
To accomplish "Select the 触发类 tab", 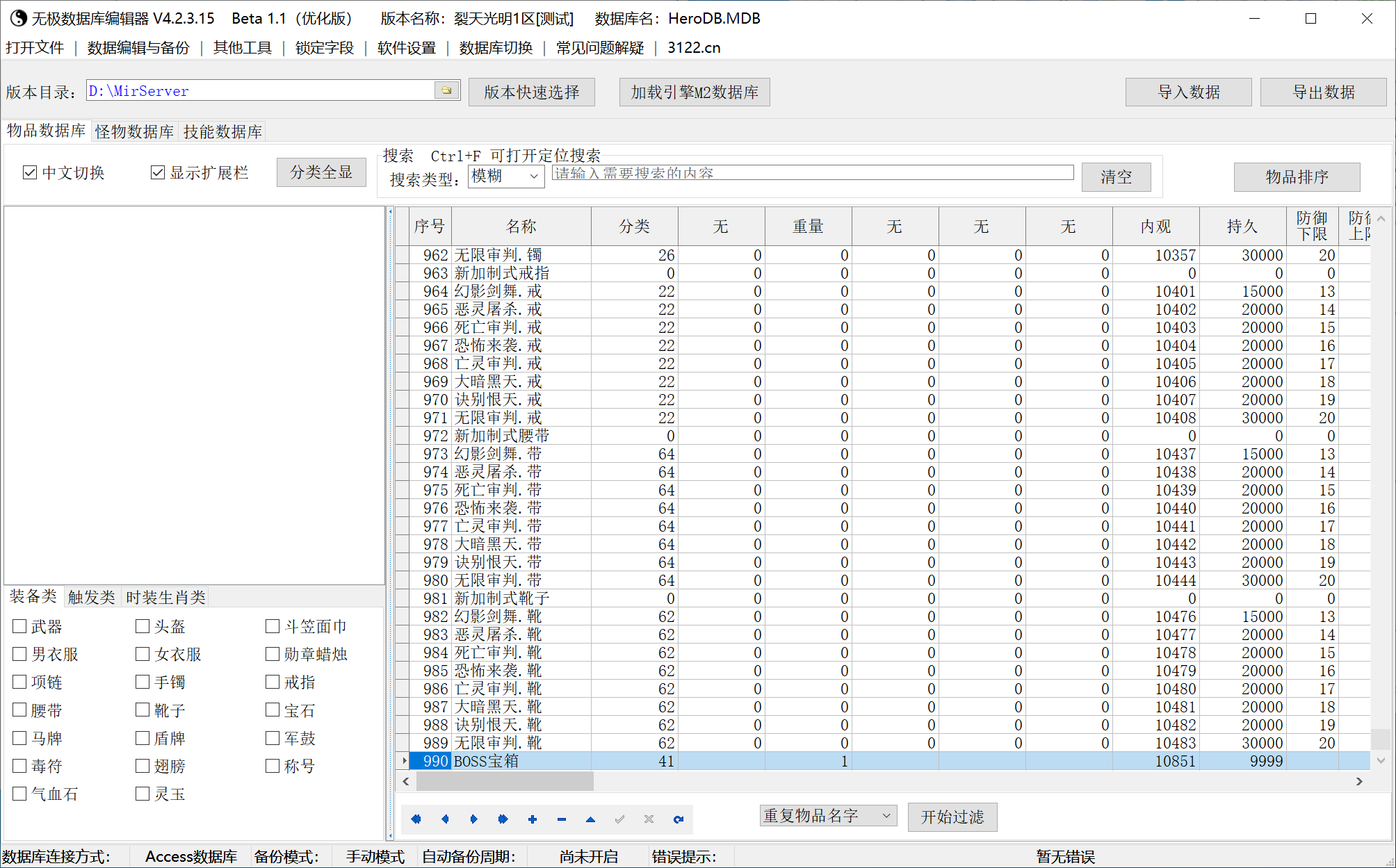I will (x=92, y=597).
